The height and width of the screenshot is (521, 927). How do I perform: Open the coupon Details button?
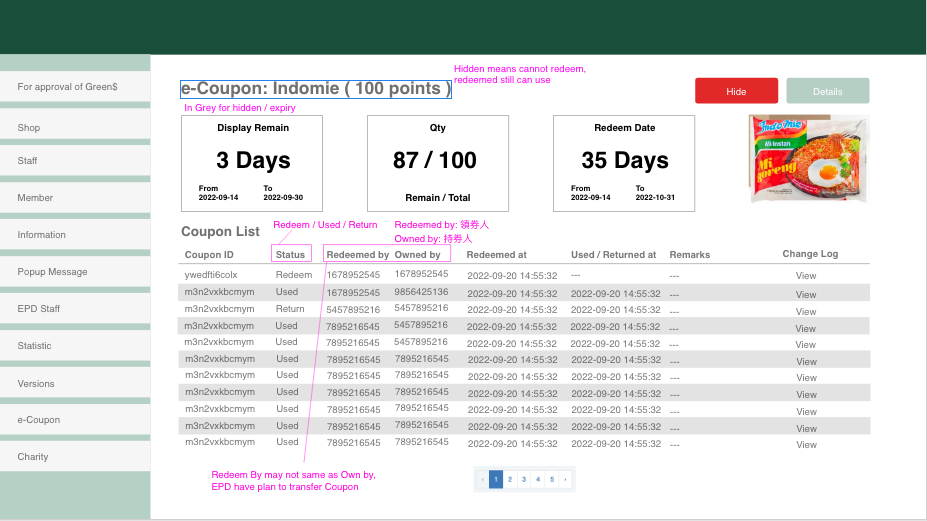click(x=827, y=91)
